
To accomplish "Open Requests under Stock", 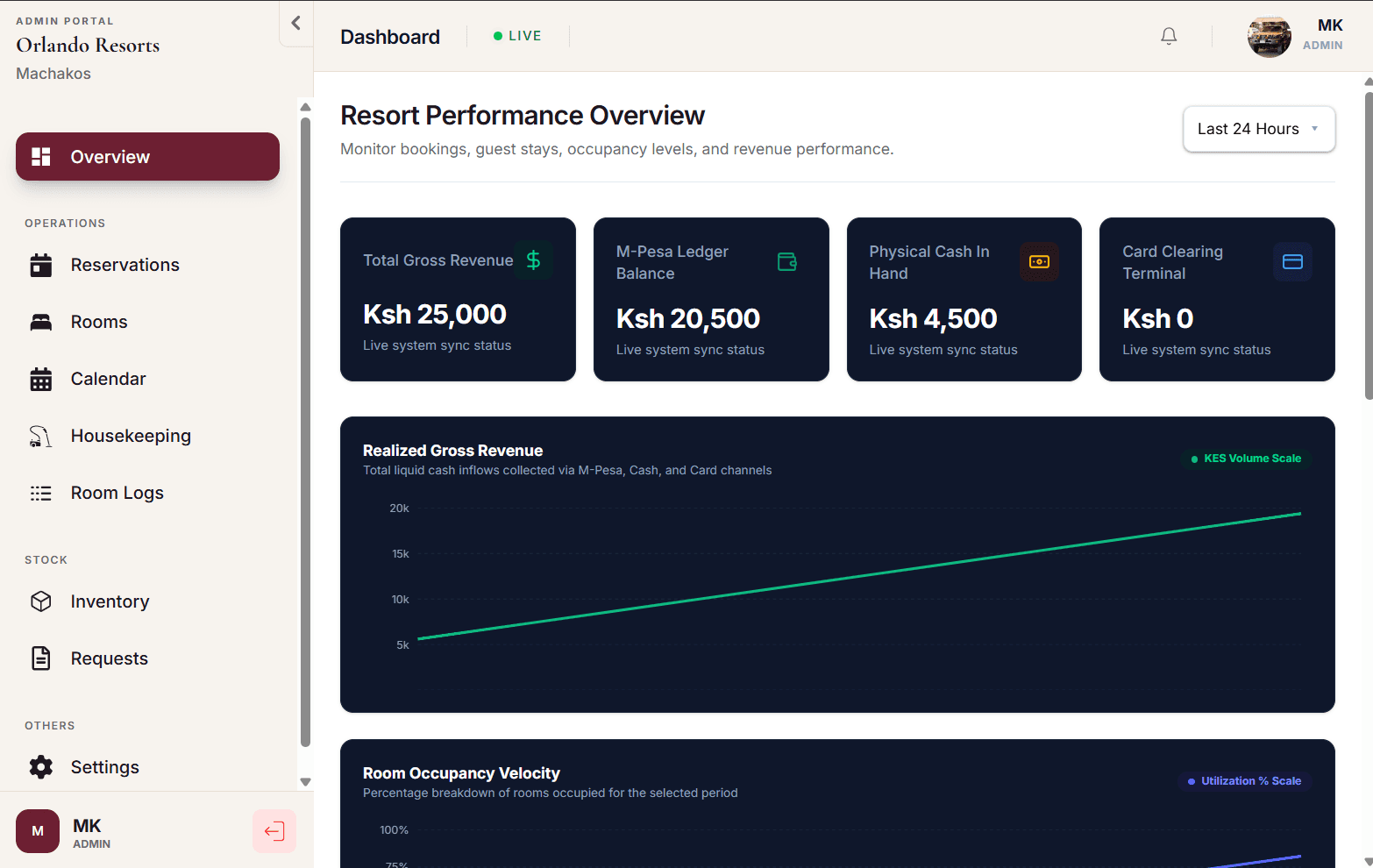I will click(147, 658).
